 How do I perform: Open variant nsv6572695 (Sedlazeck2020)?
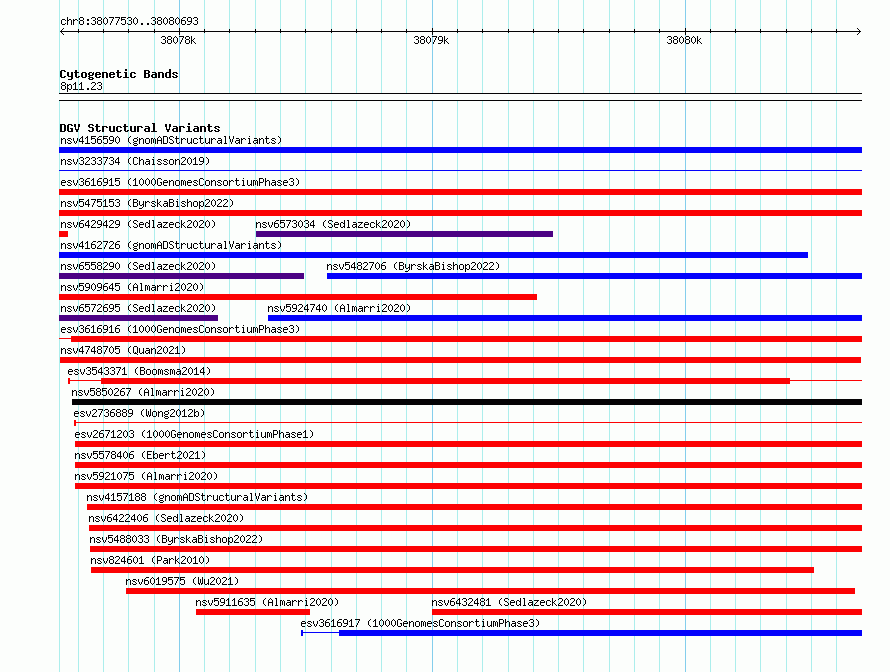[x=138, y=308]
